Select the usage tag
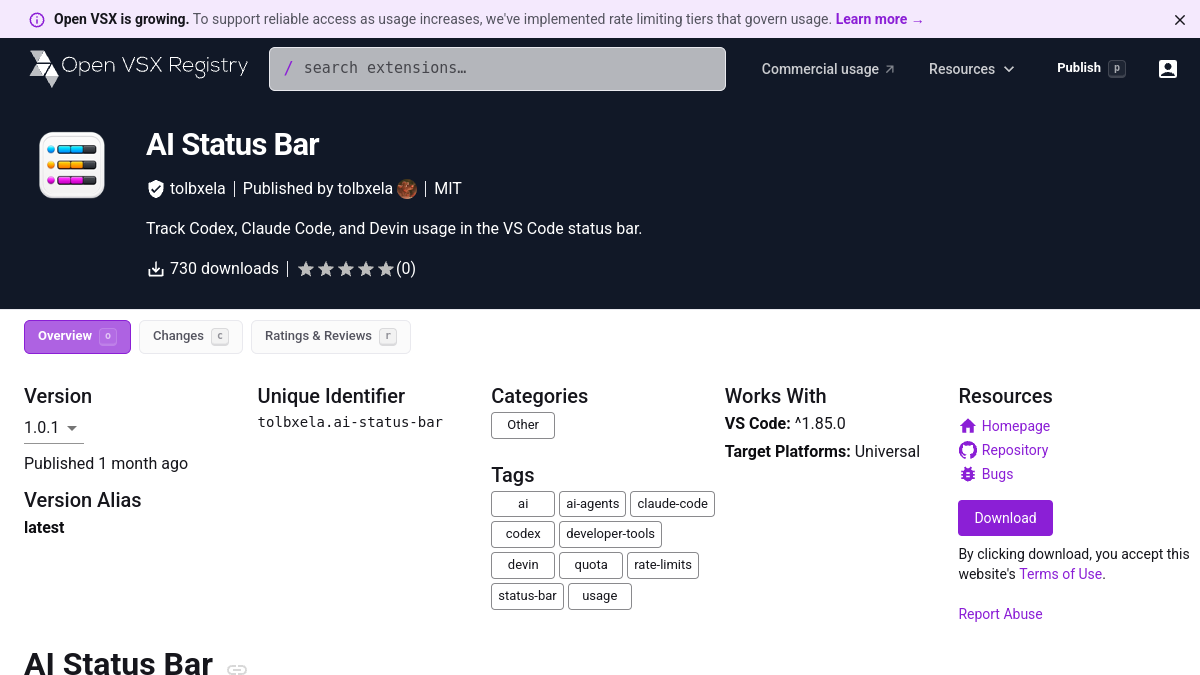The image size is (1200, 675). [600, 596]
